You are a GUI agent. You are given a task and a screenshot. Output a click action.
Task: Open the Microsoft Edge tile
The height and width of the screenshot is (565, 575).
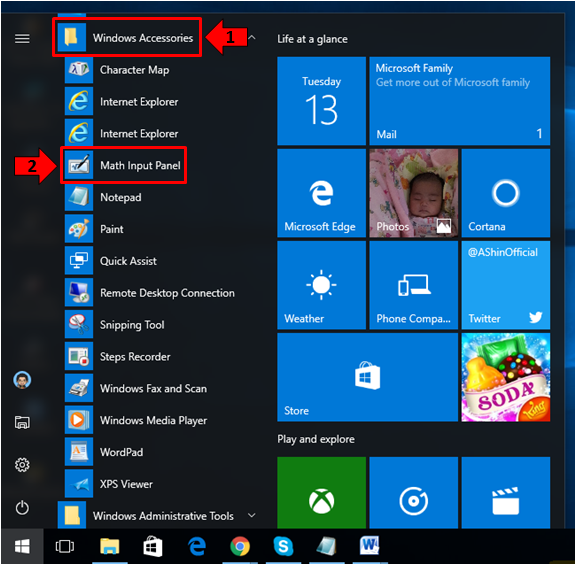coord(322,193)
